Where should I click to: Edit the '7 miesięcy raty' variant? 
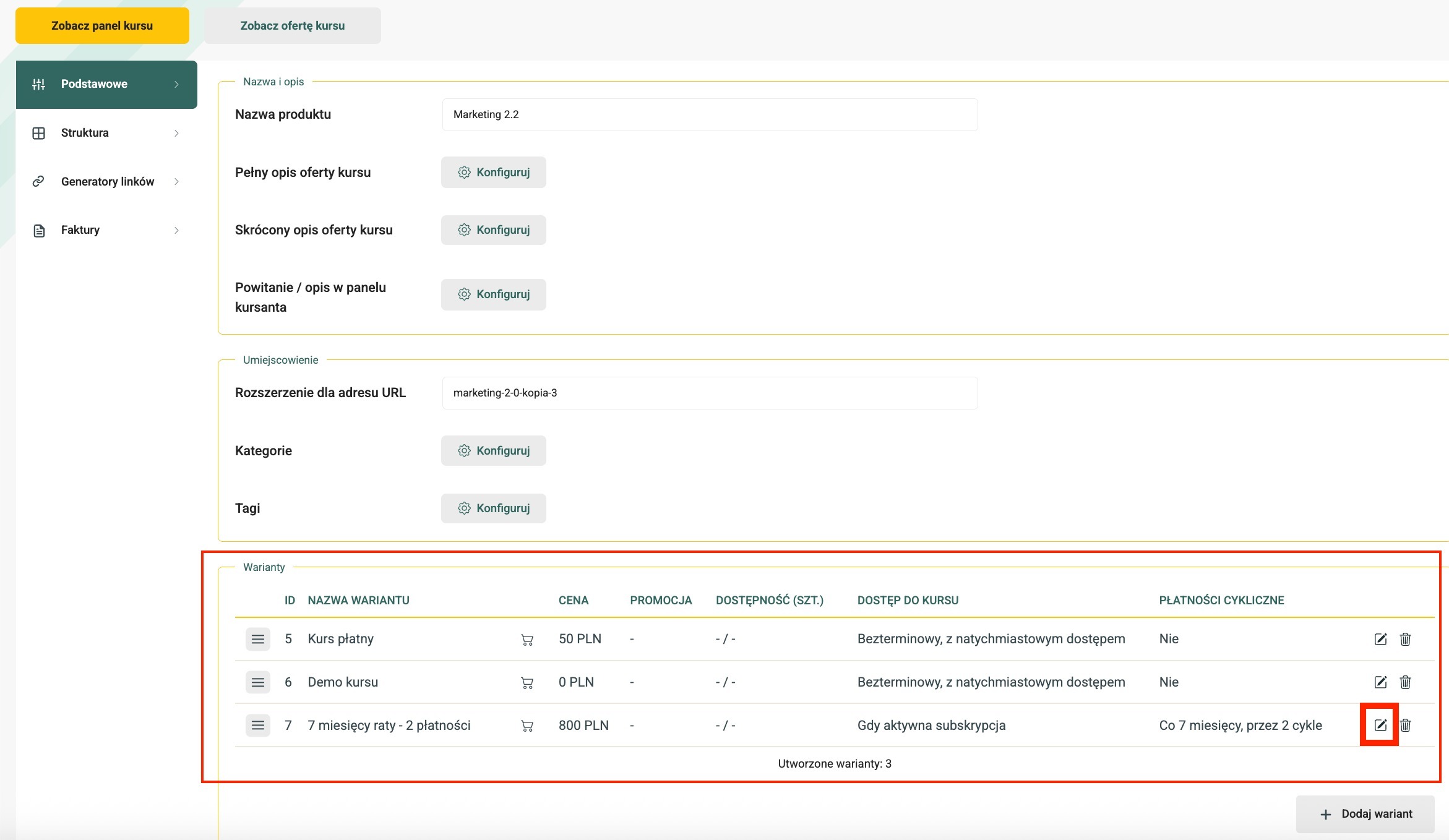click(1380, 725)
